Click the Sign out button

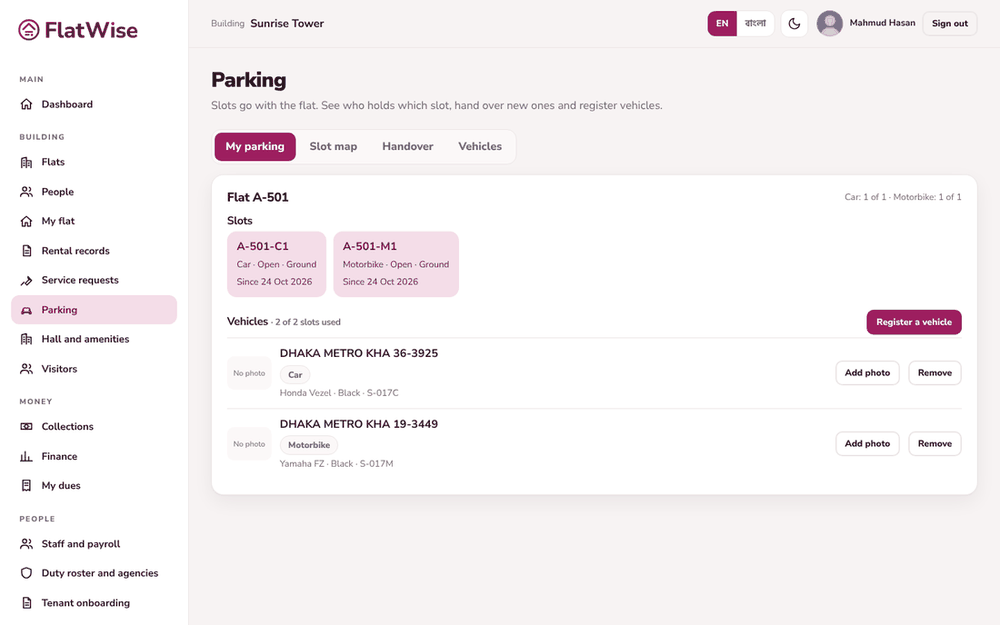pos(950,24)
